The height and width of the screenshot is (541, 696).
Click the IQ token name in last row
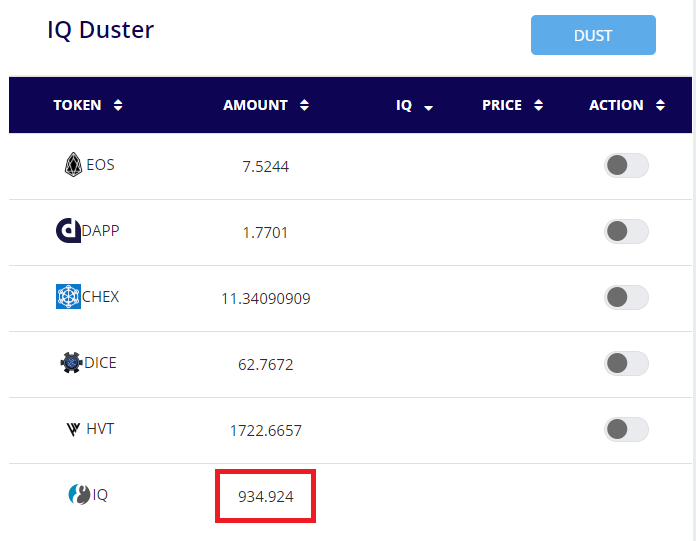pyautogui.click(x=100, y=495)
